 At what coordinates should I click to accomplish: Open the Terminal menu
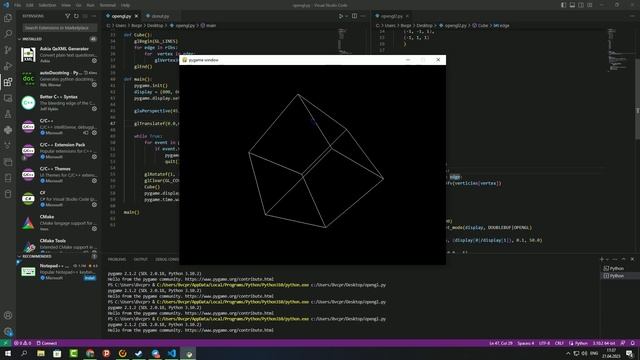(108, 5)
